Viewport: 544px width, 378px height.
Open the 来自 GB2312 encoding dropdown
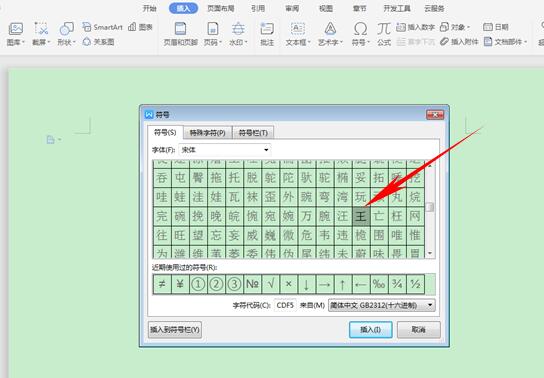(382, 306)
